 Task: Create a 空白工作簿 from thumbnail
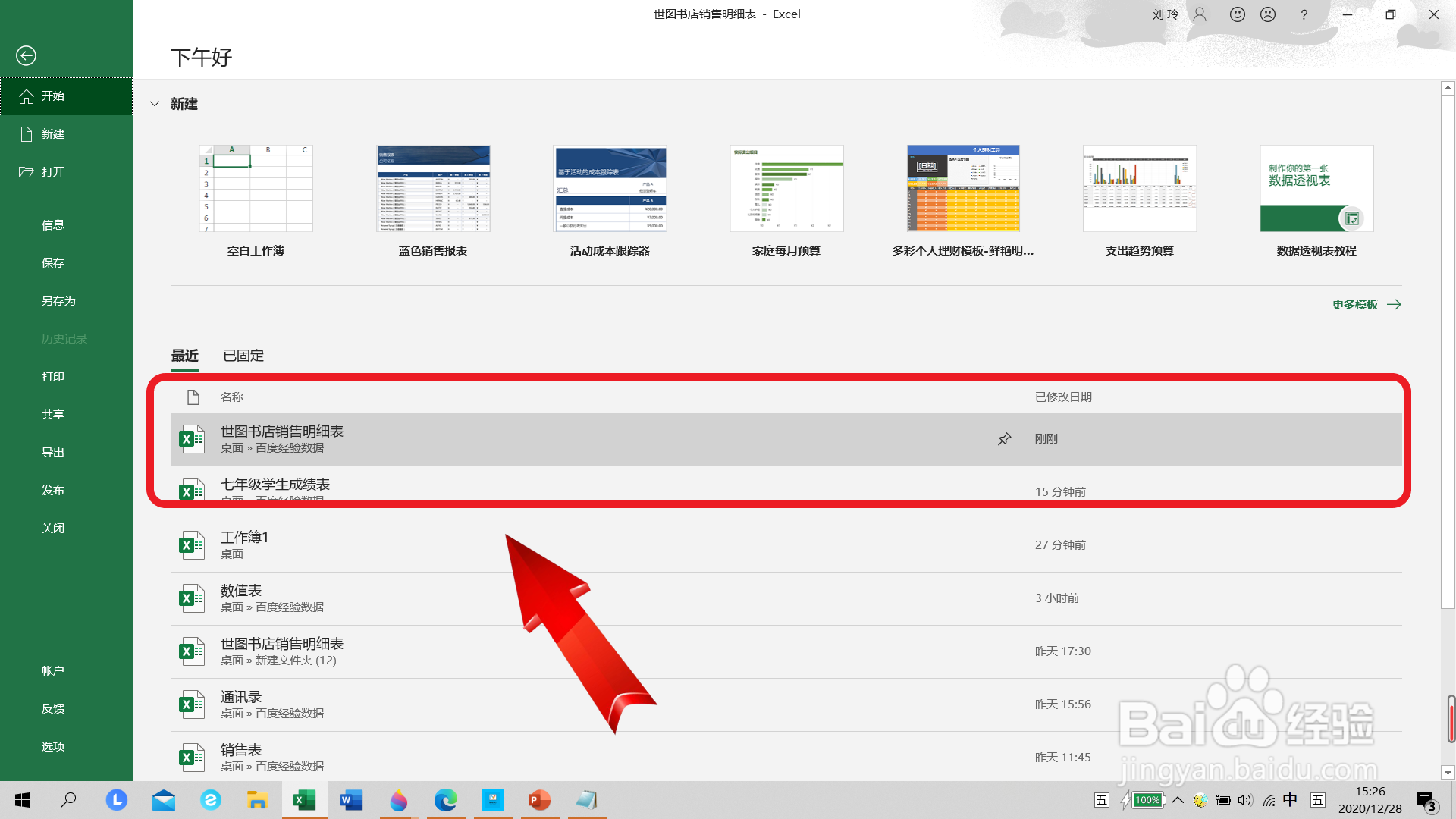tap(256, 189)
